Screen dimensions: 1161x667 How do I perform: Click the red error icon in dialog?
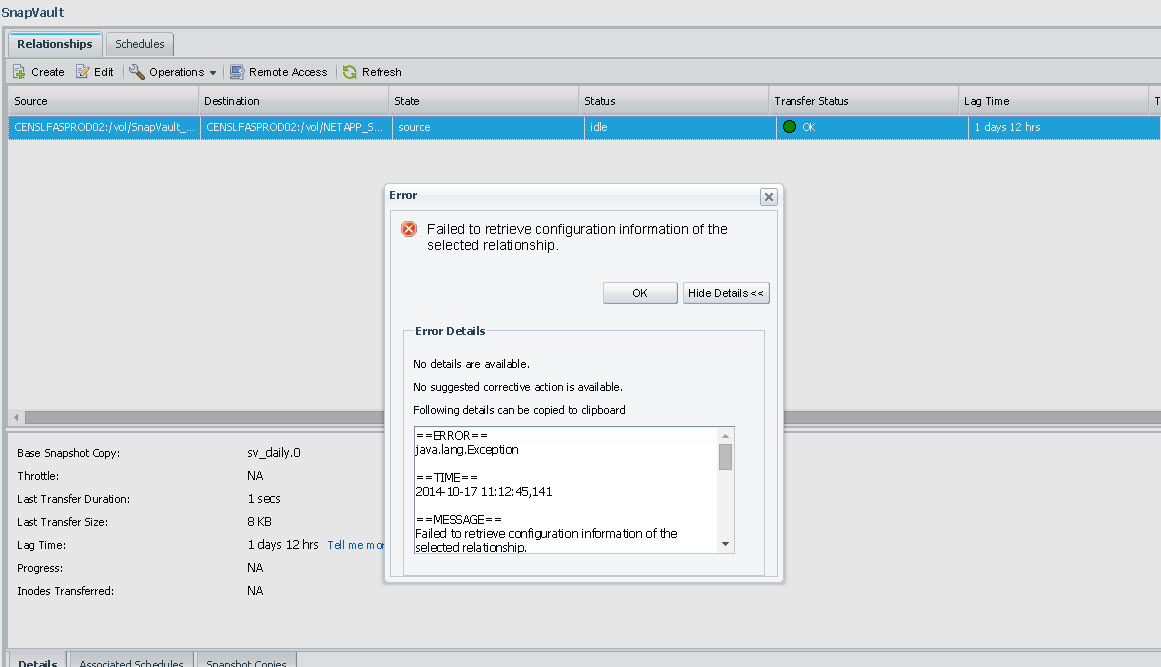point(409,229)
